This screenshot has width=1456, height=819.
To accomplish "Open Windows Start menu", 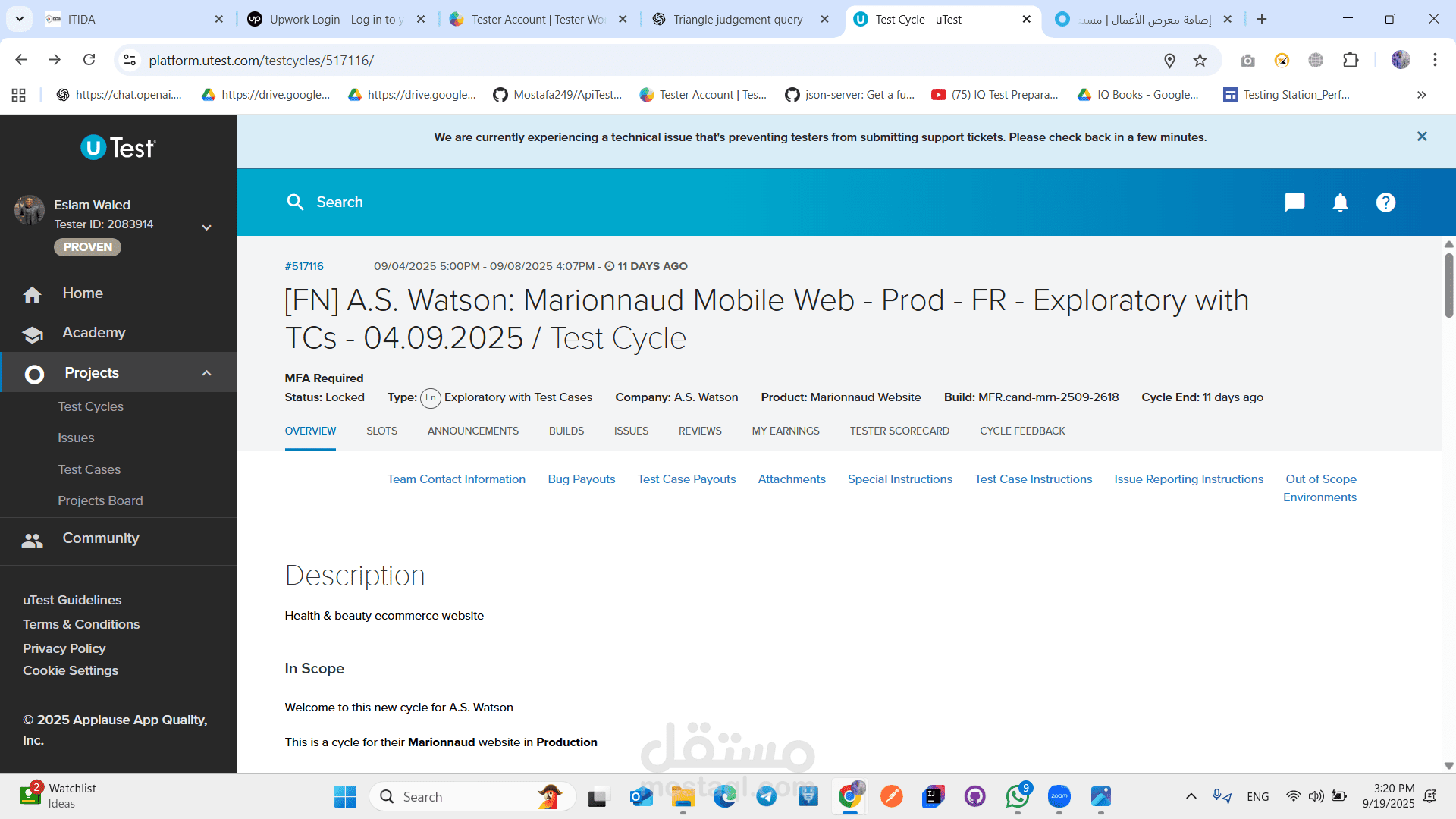I will click(x=345, y=796).
